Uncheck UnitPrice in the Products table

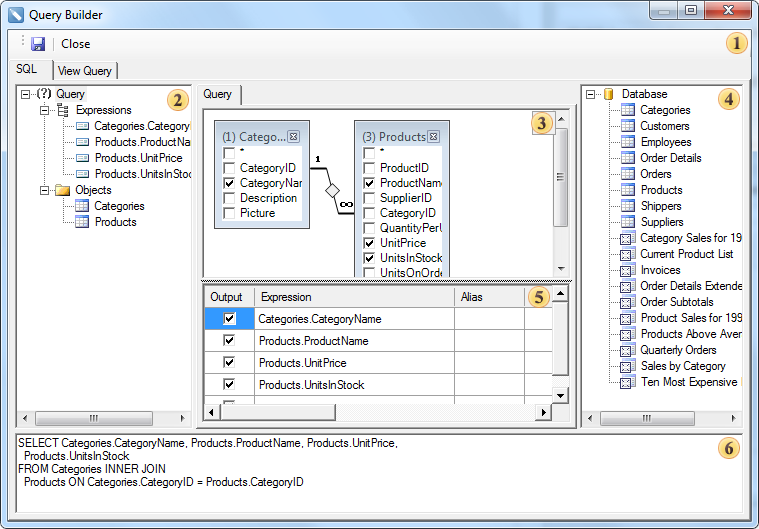point(370,243)
